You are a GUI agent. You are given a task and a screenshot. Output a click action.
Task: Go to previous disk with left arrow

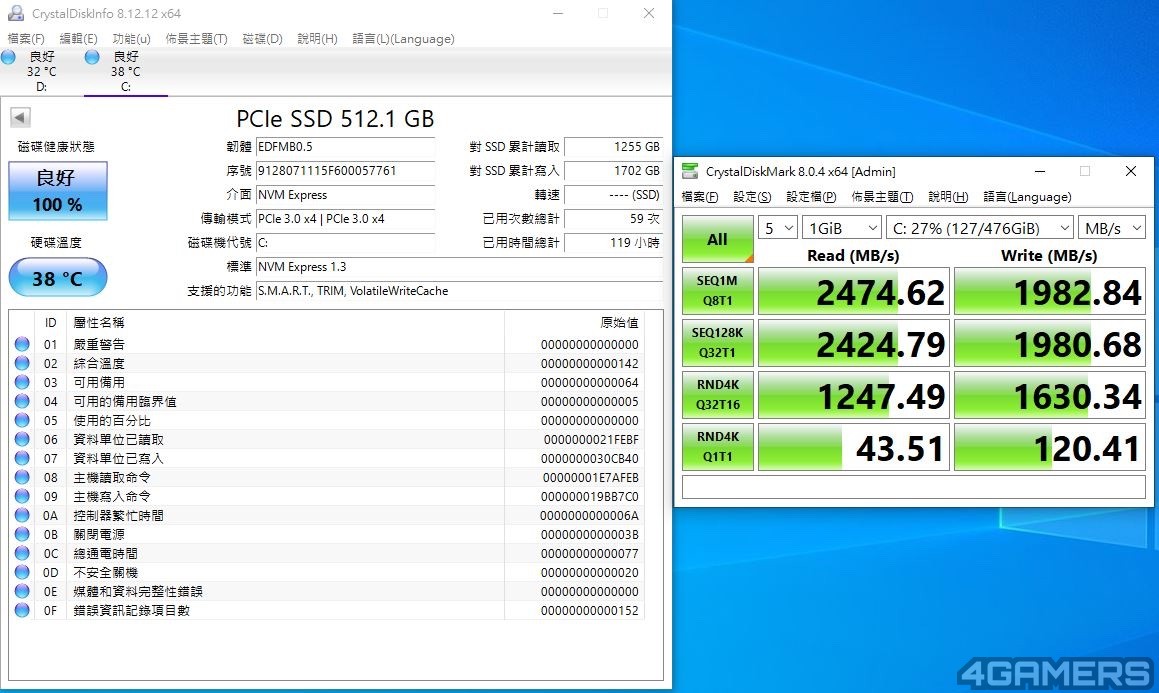click(20, 117)
